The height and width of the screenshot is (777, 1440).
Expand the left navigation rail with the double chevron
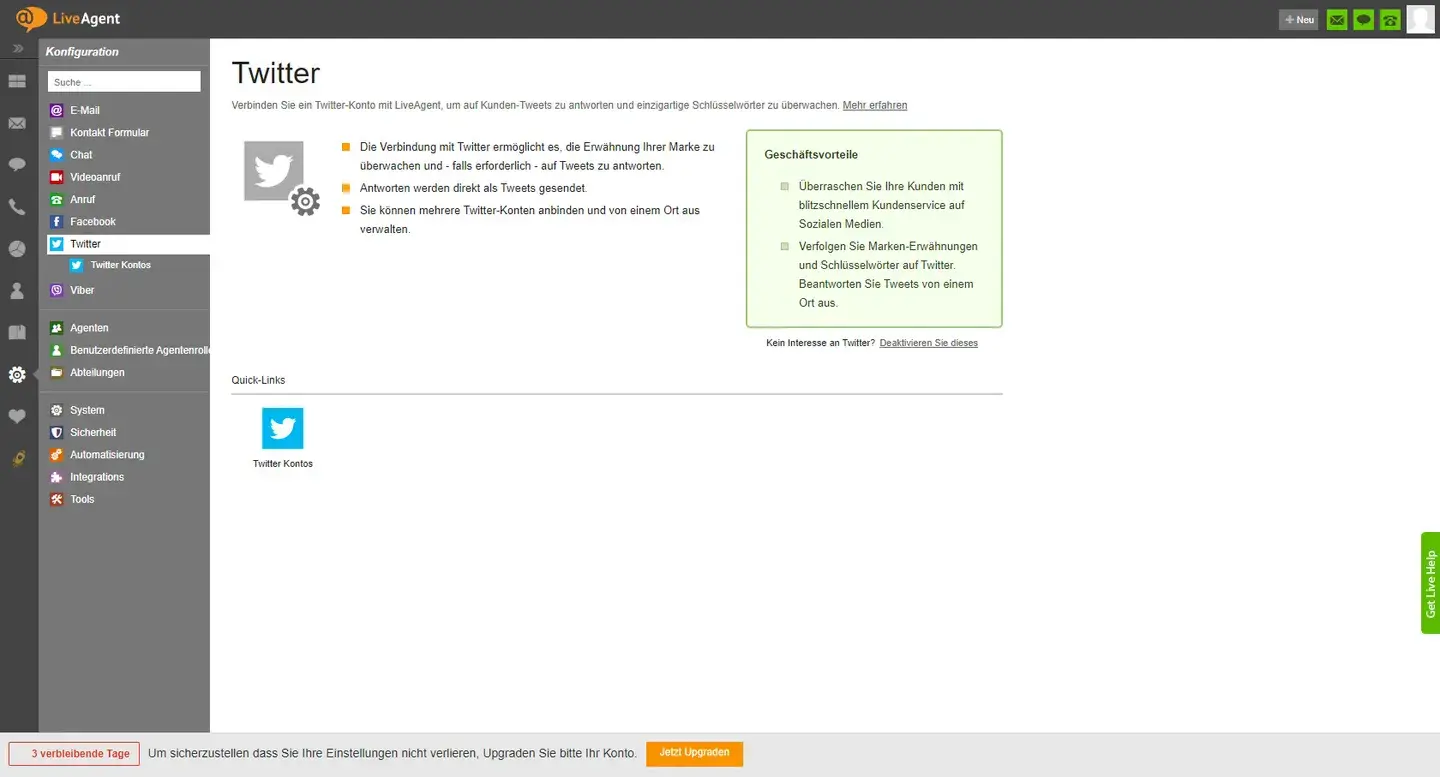[18, 48]
